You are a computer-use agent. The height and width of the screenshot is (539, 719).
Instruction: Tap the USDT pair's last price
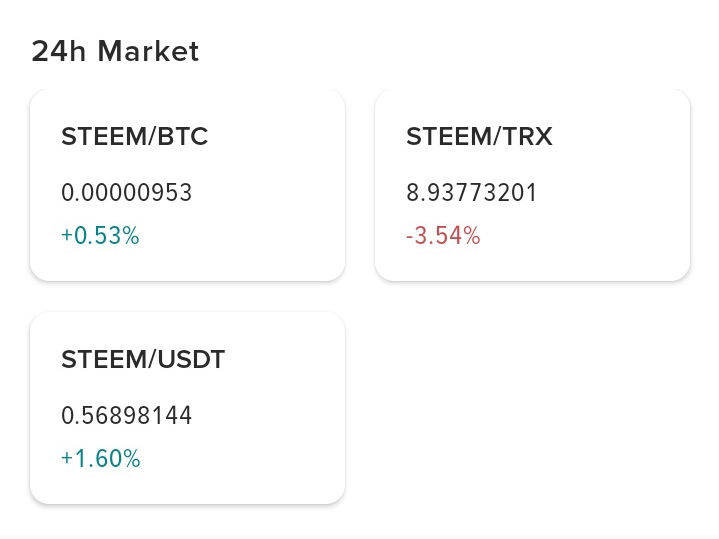pyautogui.click(x=127, y=415)
